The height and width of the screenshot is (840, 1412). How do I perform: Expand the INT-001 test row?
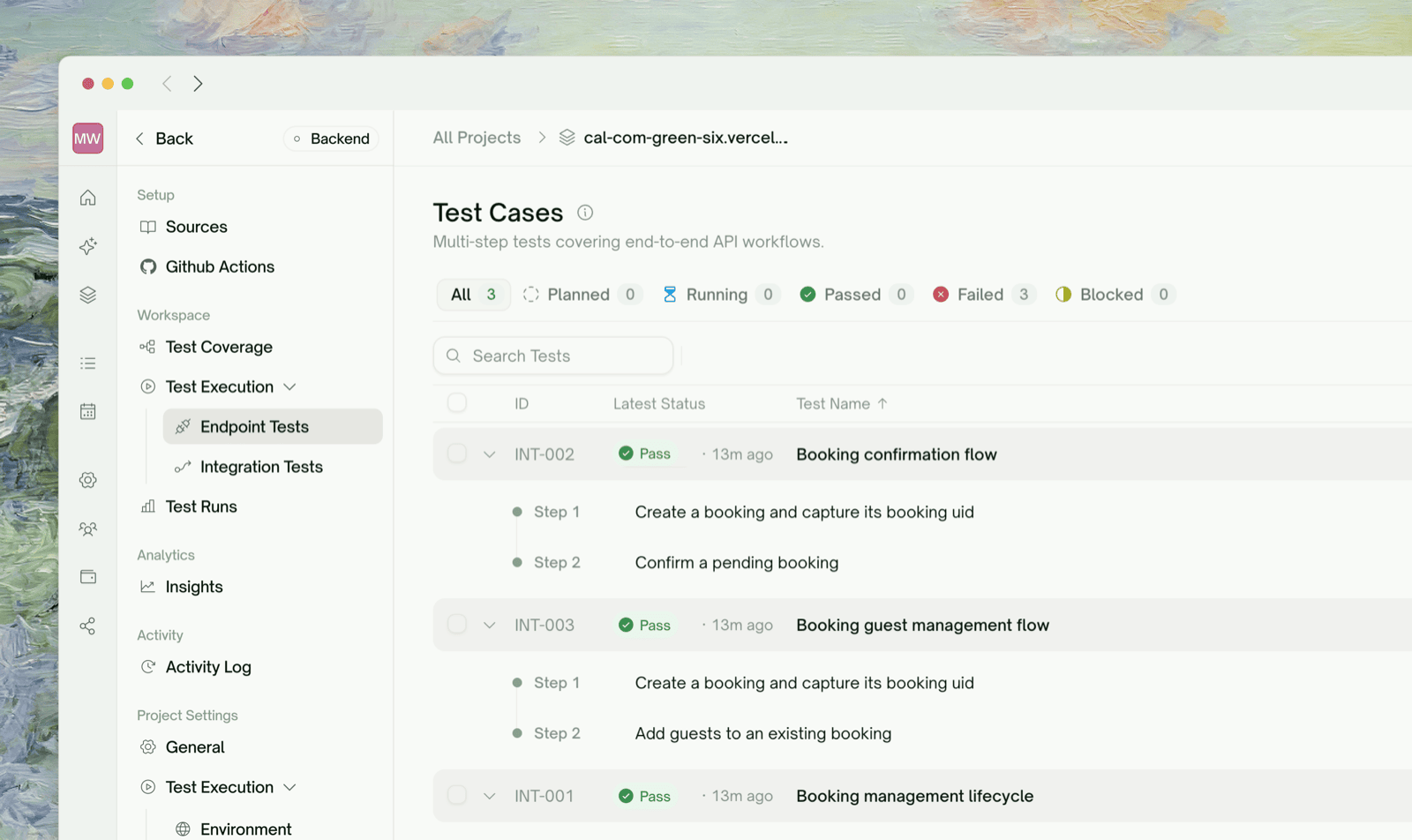[489, 796]
